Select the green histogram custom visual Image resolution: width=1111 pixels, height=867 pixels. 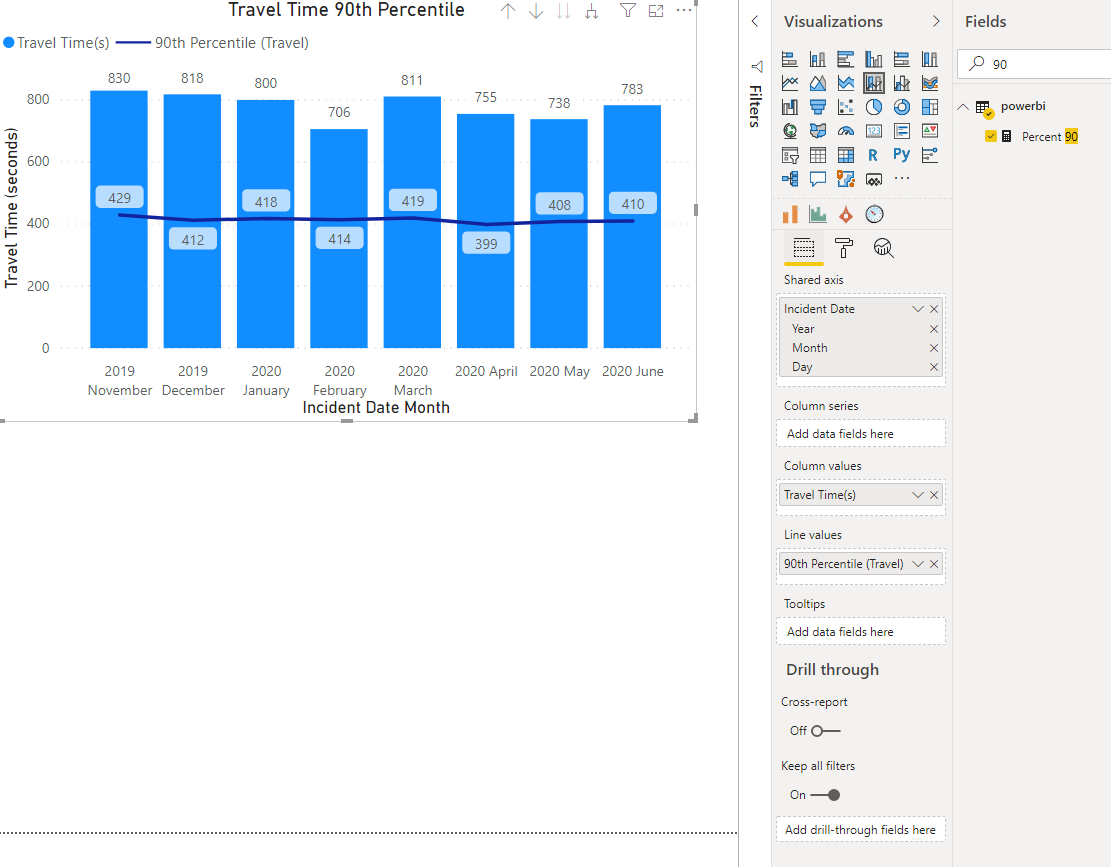[818, 214]
